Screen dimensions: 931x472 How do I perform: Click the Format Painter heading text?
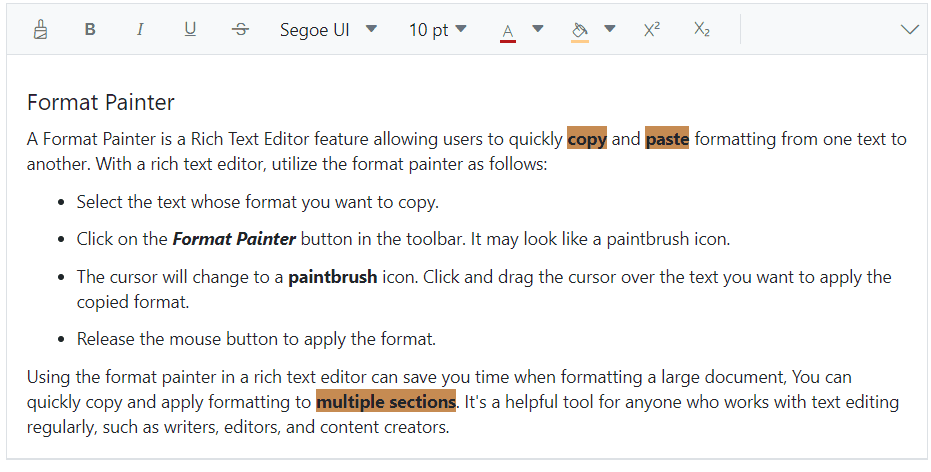coord(101,102)
